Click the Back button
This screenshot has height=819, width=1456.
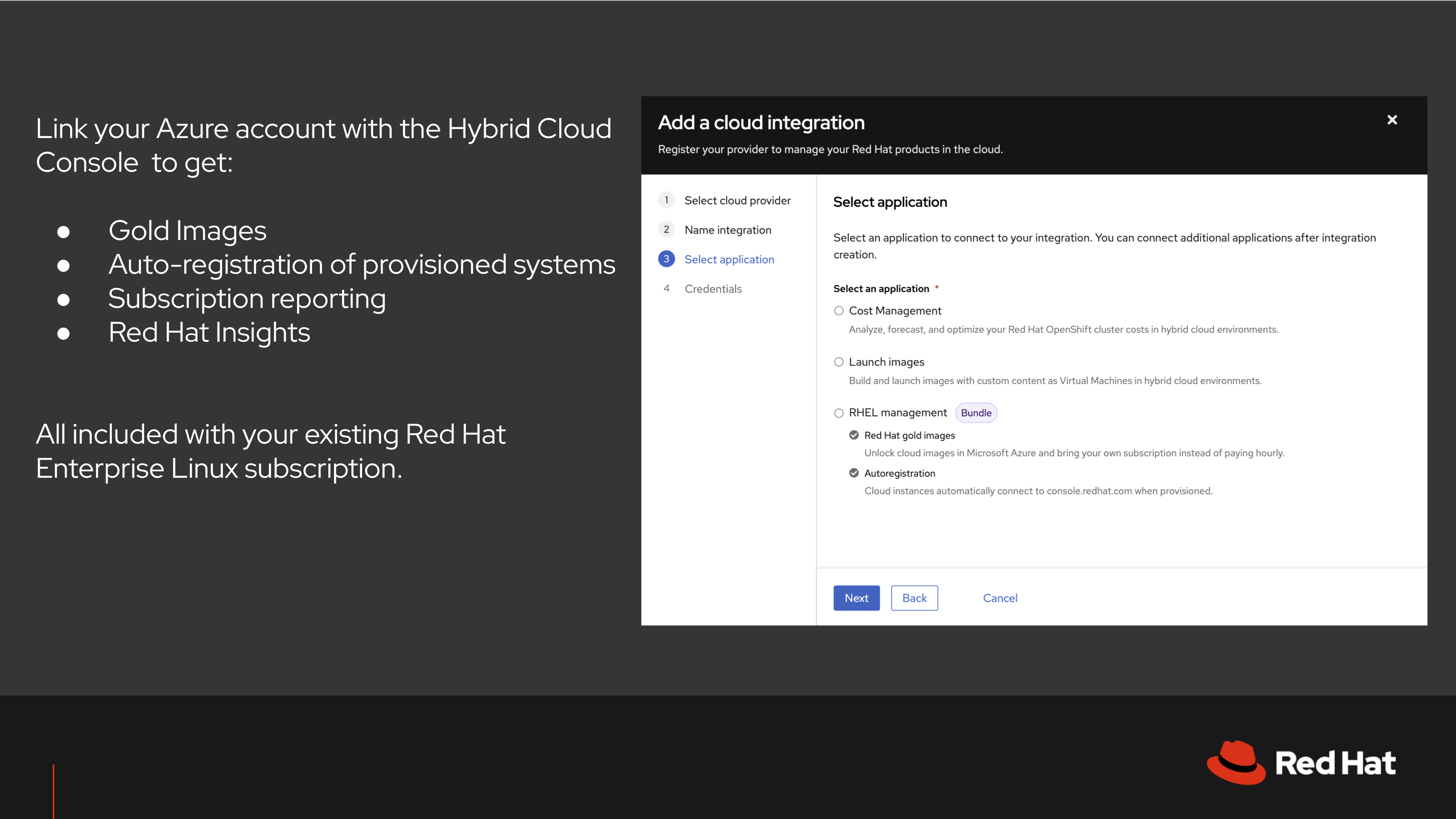point(915,598)
